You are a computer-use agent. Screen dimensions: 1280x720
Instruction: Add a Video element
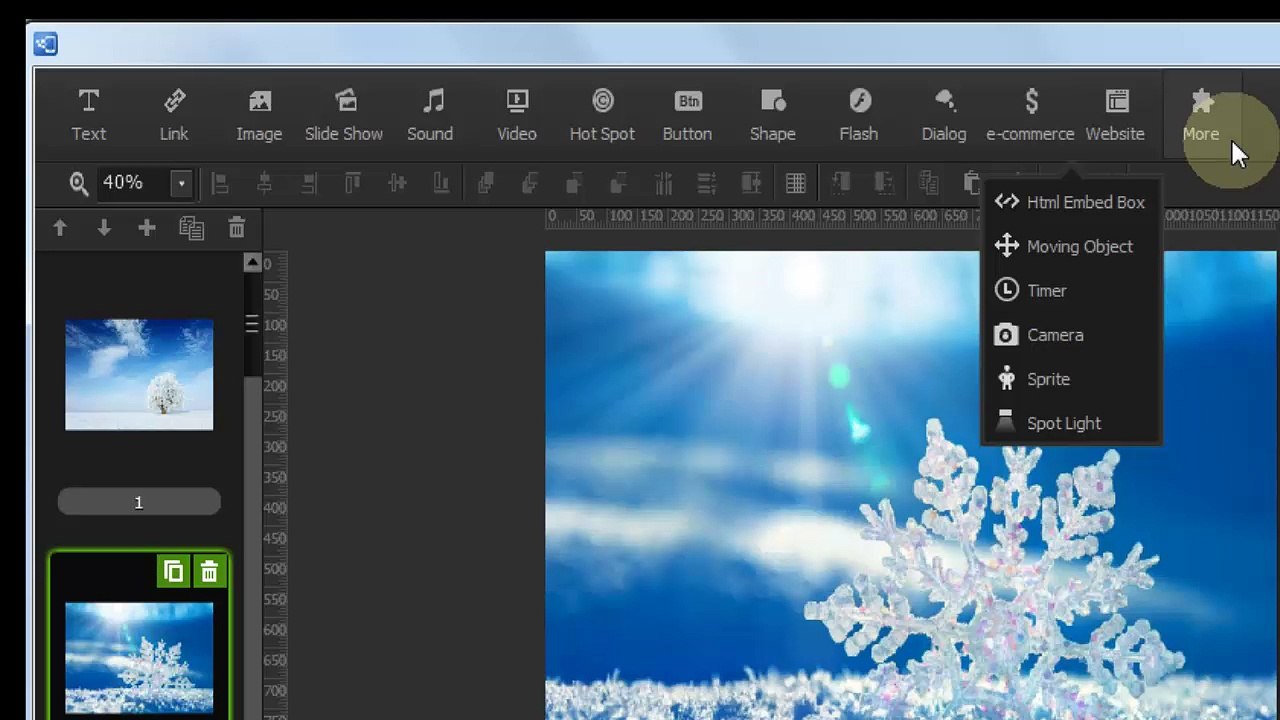click(517, 115)
